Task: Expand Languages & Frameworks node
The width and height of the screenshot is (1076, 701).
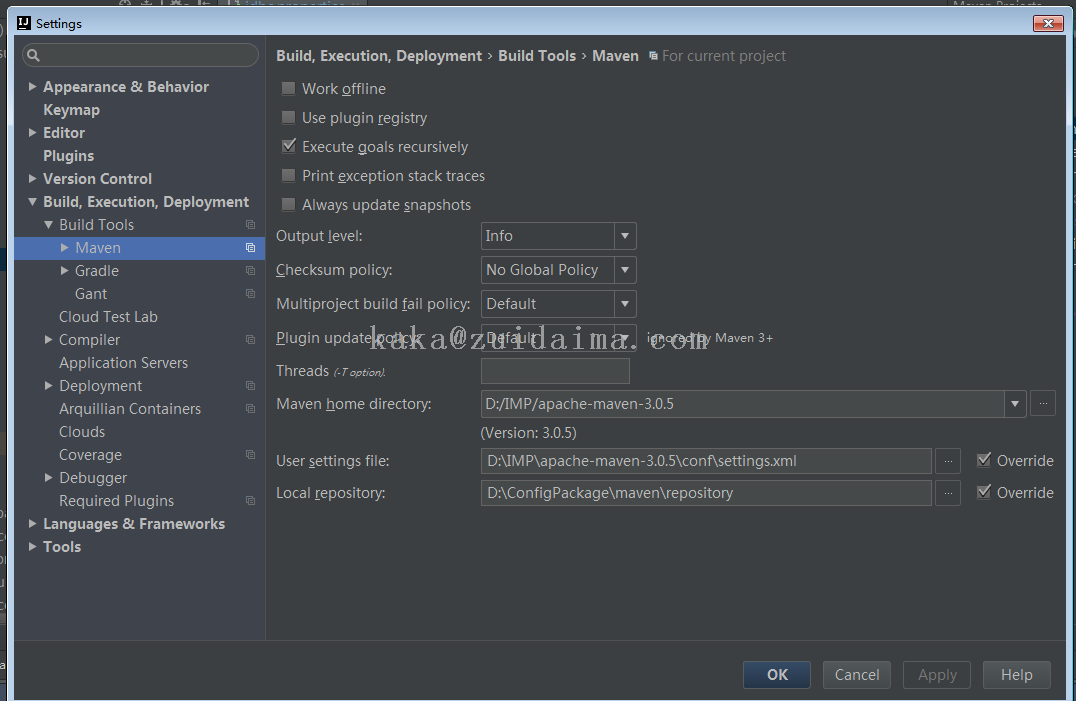Action: pyautogui.click(x=32, y=523)
